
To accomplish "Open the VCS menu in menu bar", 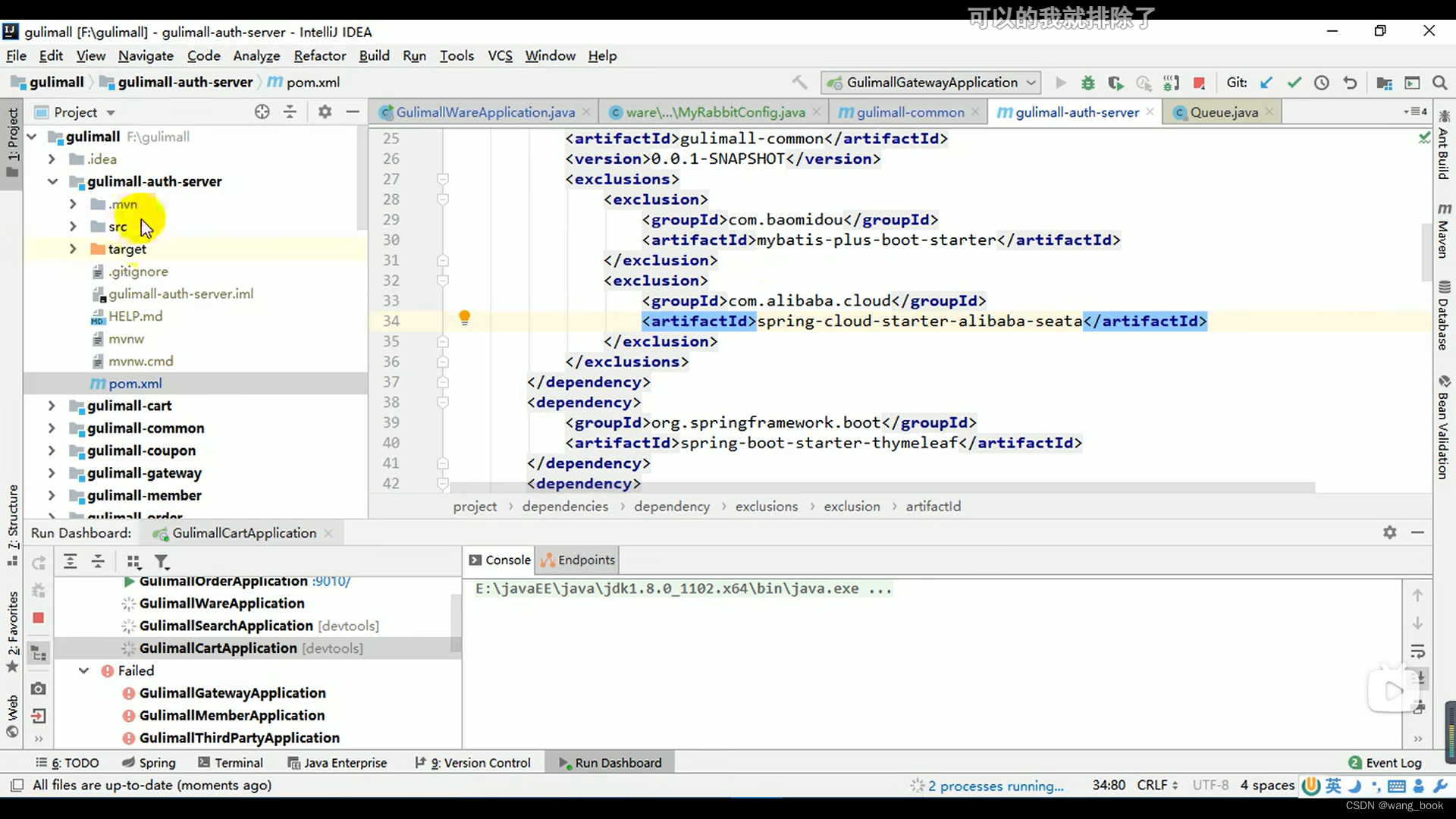I will [x=500, y=55].
